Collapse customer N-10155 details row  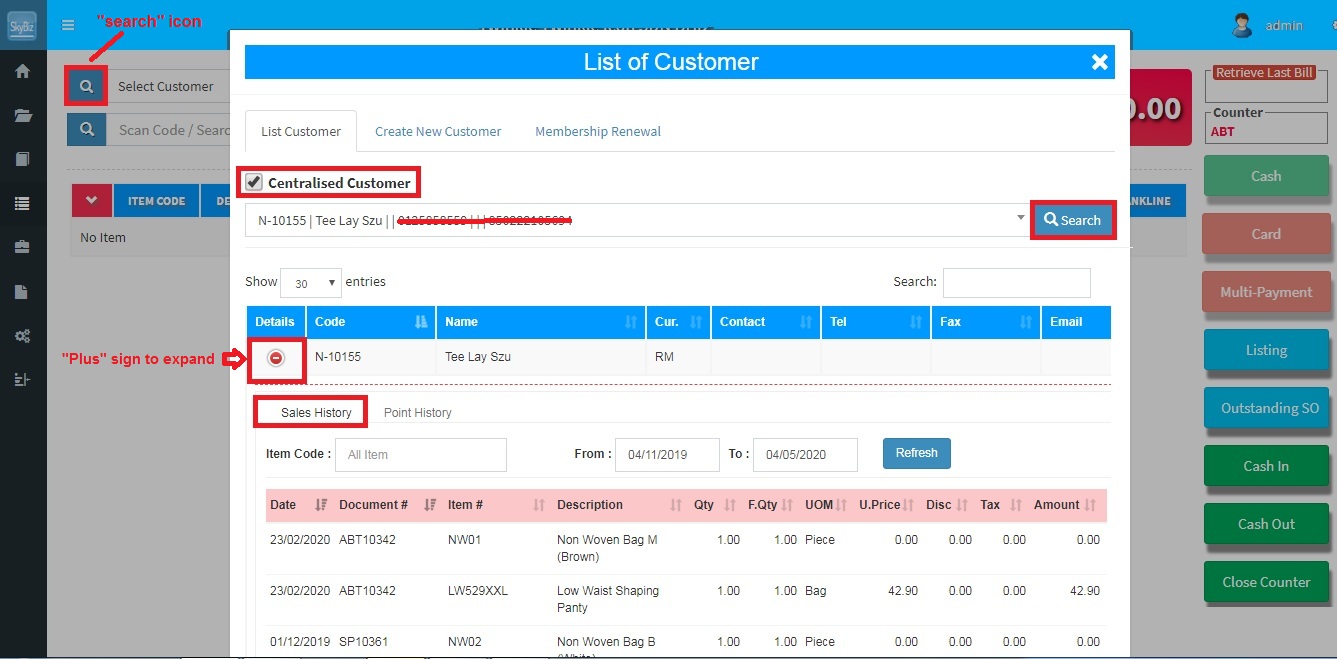tap(276, 358)
